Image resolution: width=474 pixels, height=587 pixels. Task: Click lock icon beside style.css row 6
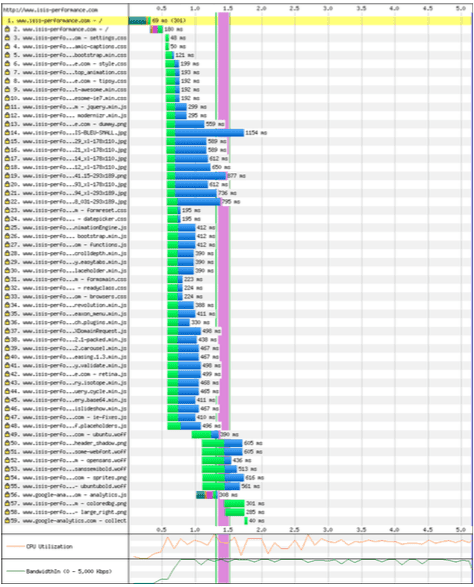(x=7, y=64)
